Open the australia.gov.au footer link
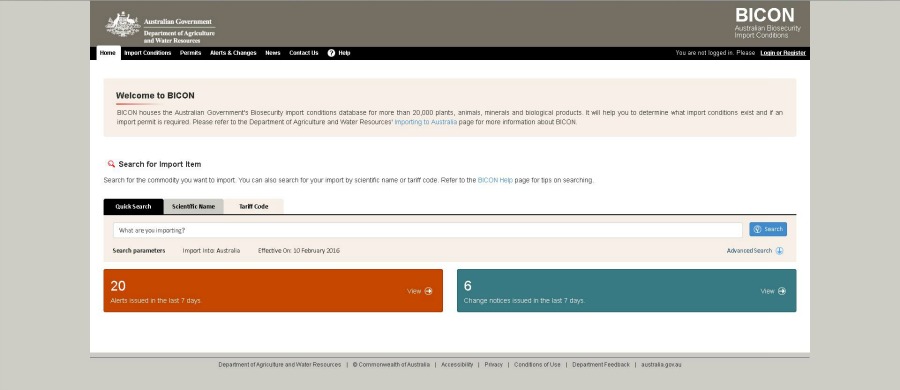The height and width of the screenshot is (390, 900). click(661, 365)
